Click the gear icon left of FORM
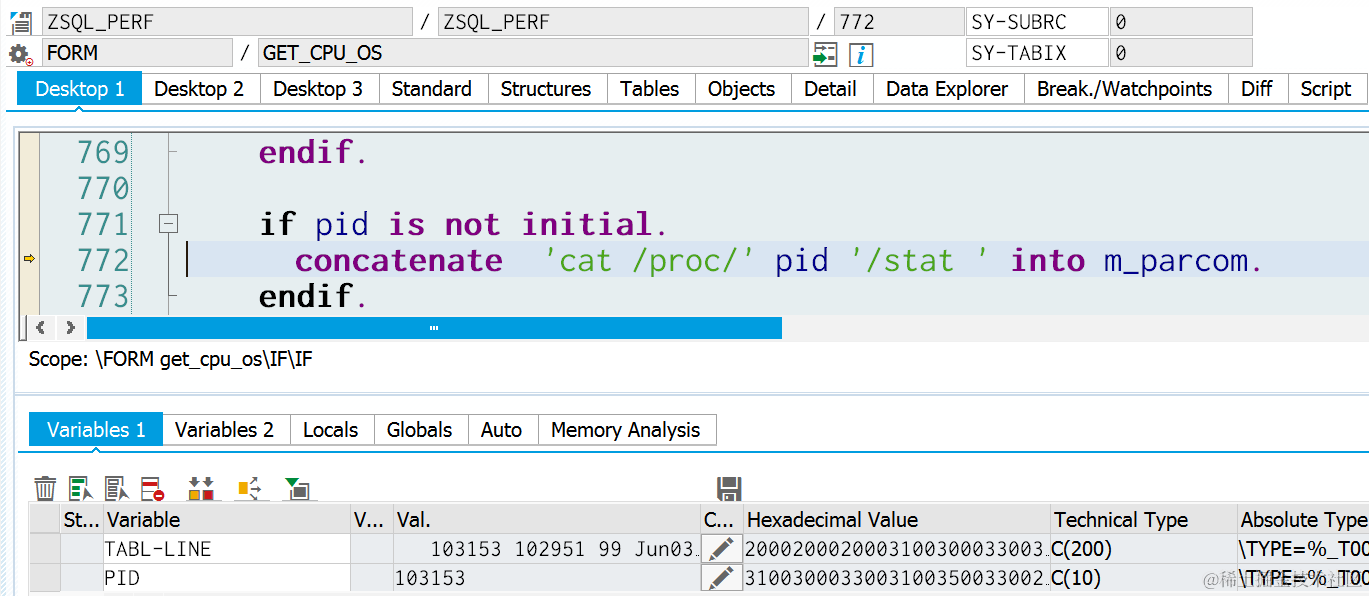Viewport: 1369px width, 596px height. tap(20, 54)
